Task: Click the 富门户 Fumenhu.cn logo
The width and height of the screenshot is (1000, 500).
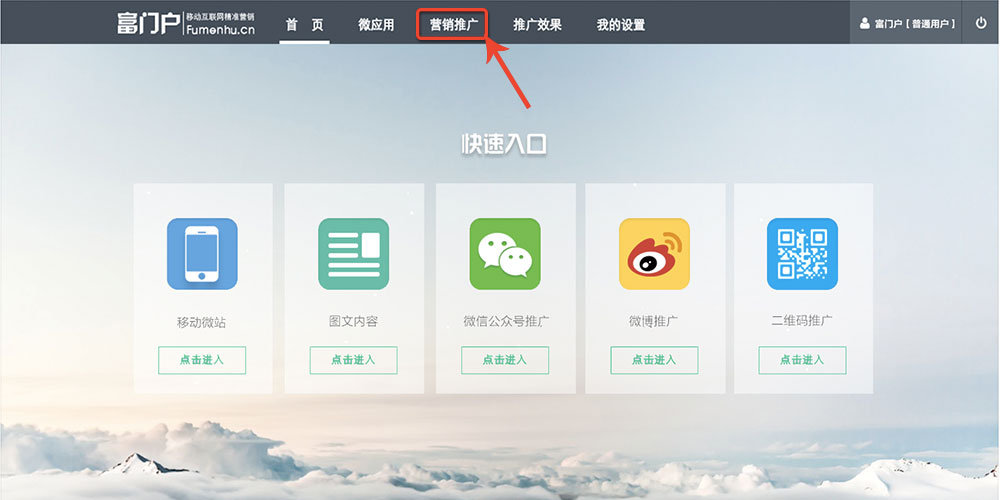Action: click(x=186, y=23)
